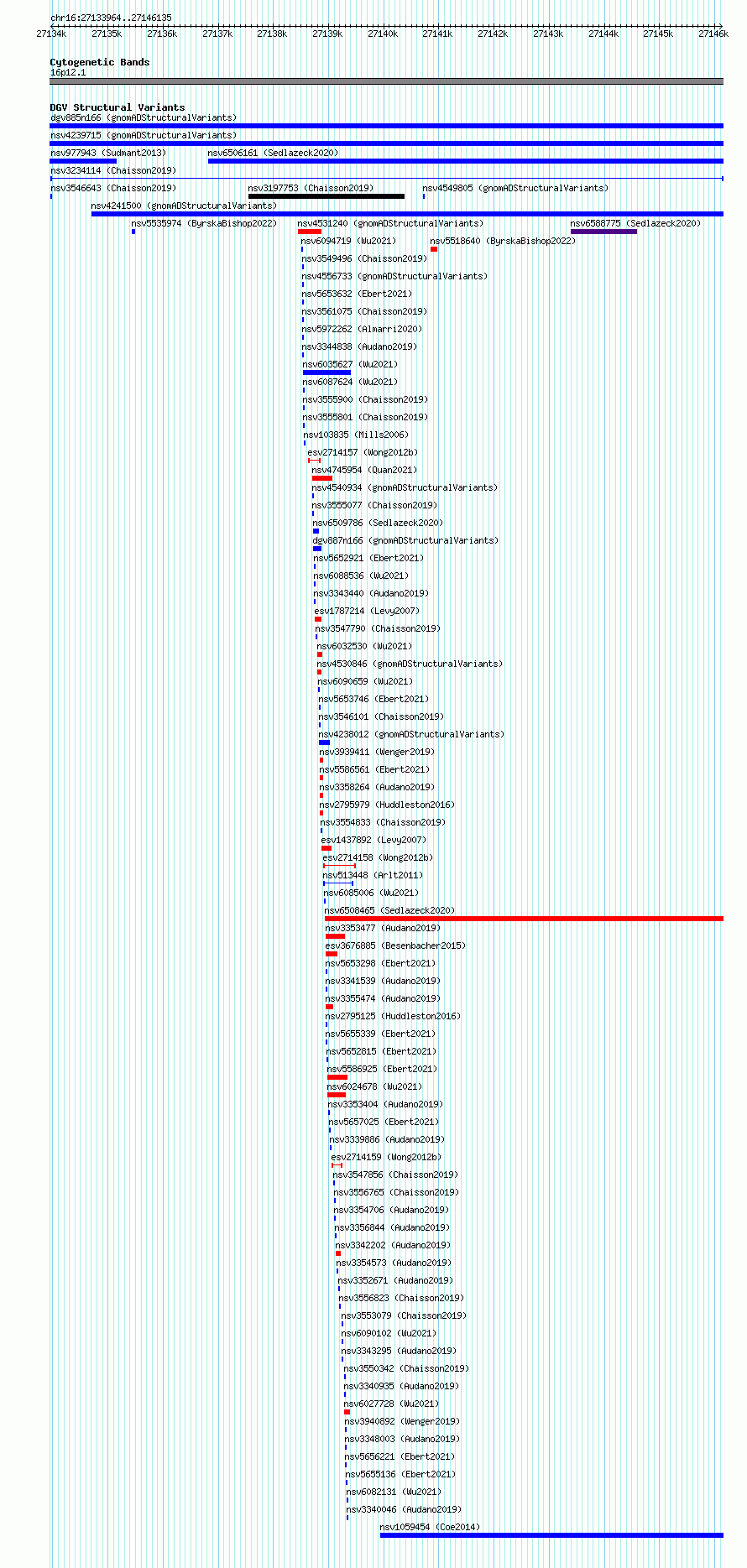
Task: Select nsv5656221 (Ebert2021) label
Action: click(x=400, y=1456)
